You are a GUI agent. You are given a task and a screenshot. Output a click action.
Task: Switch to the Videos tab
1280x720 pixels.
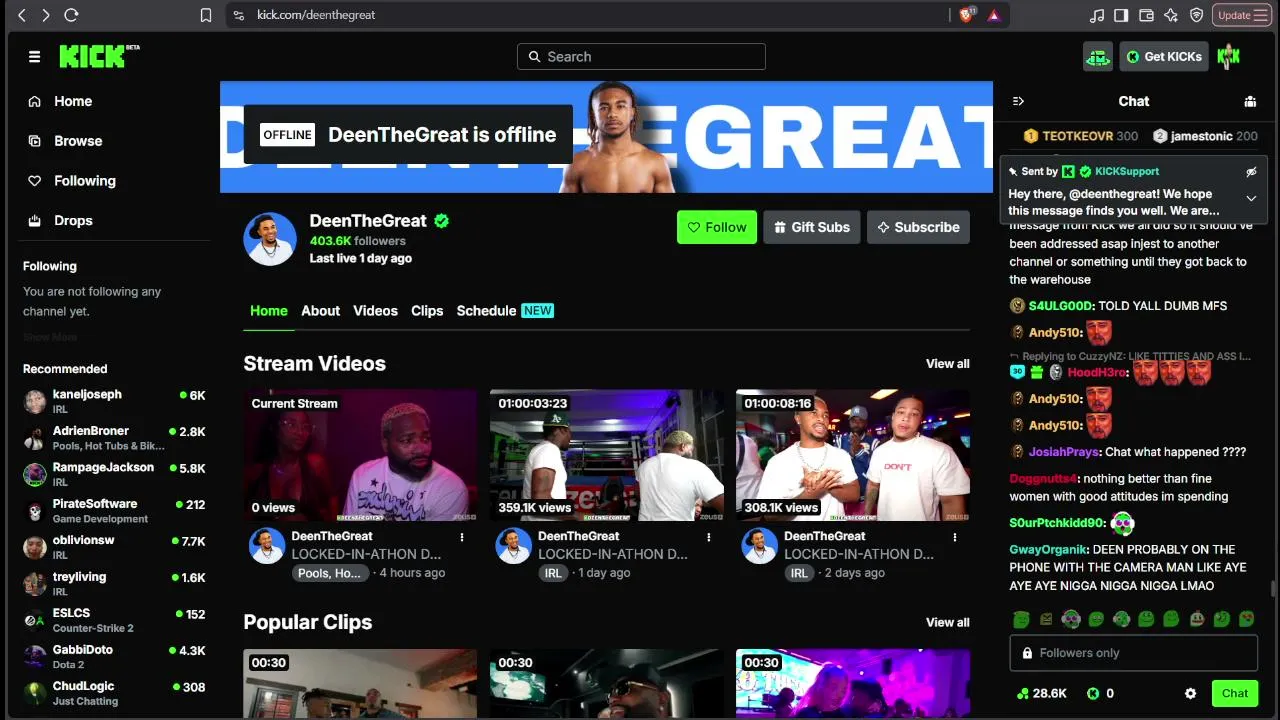tap(375, 310)
